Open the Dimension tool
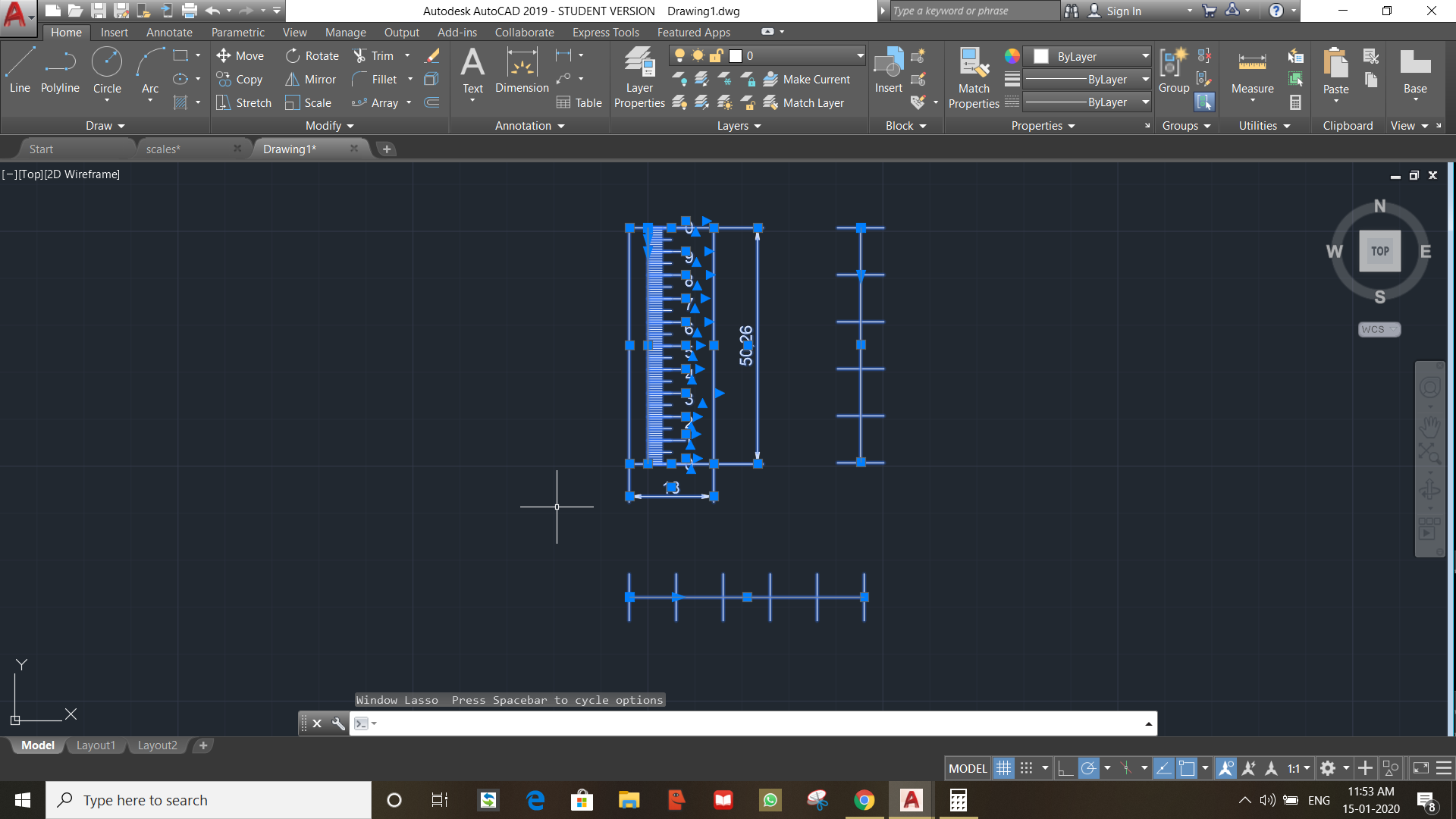Screen dimensions: 1456x819 522,72
